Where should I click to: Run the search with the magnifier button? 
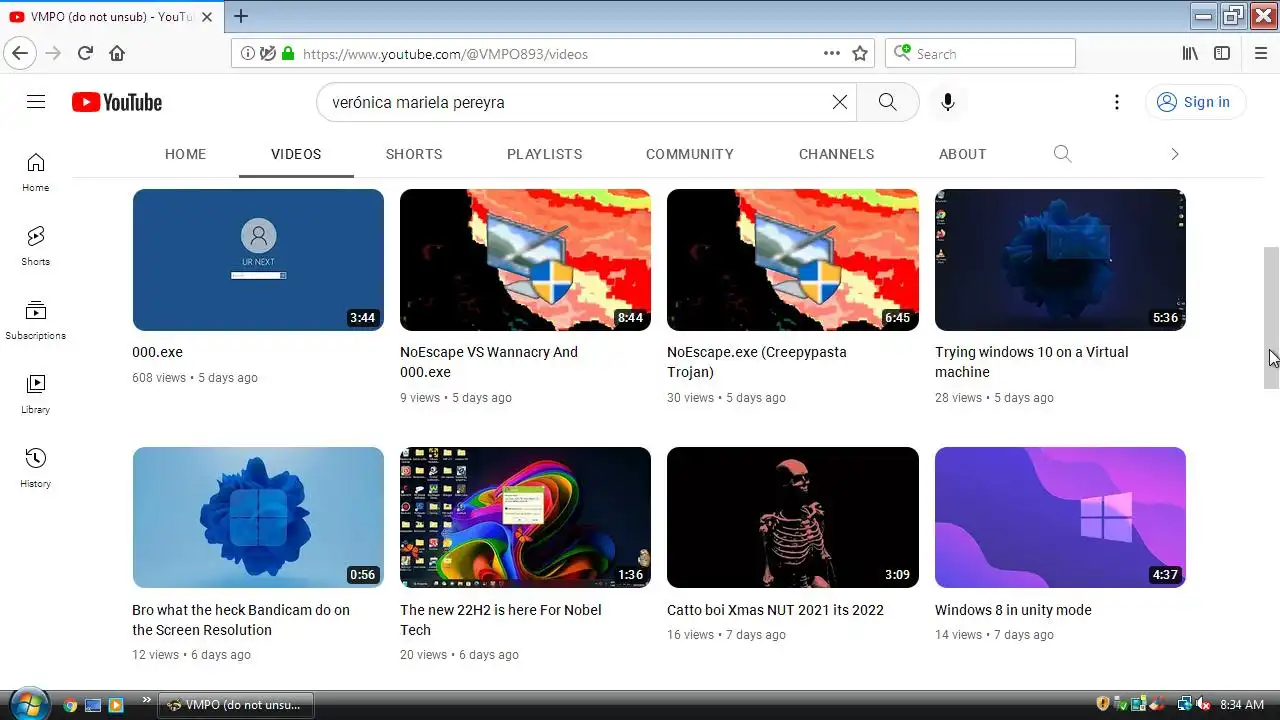coord(888,102)
